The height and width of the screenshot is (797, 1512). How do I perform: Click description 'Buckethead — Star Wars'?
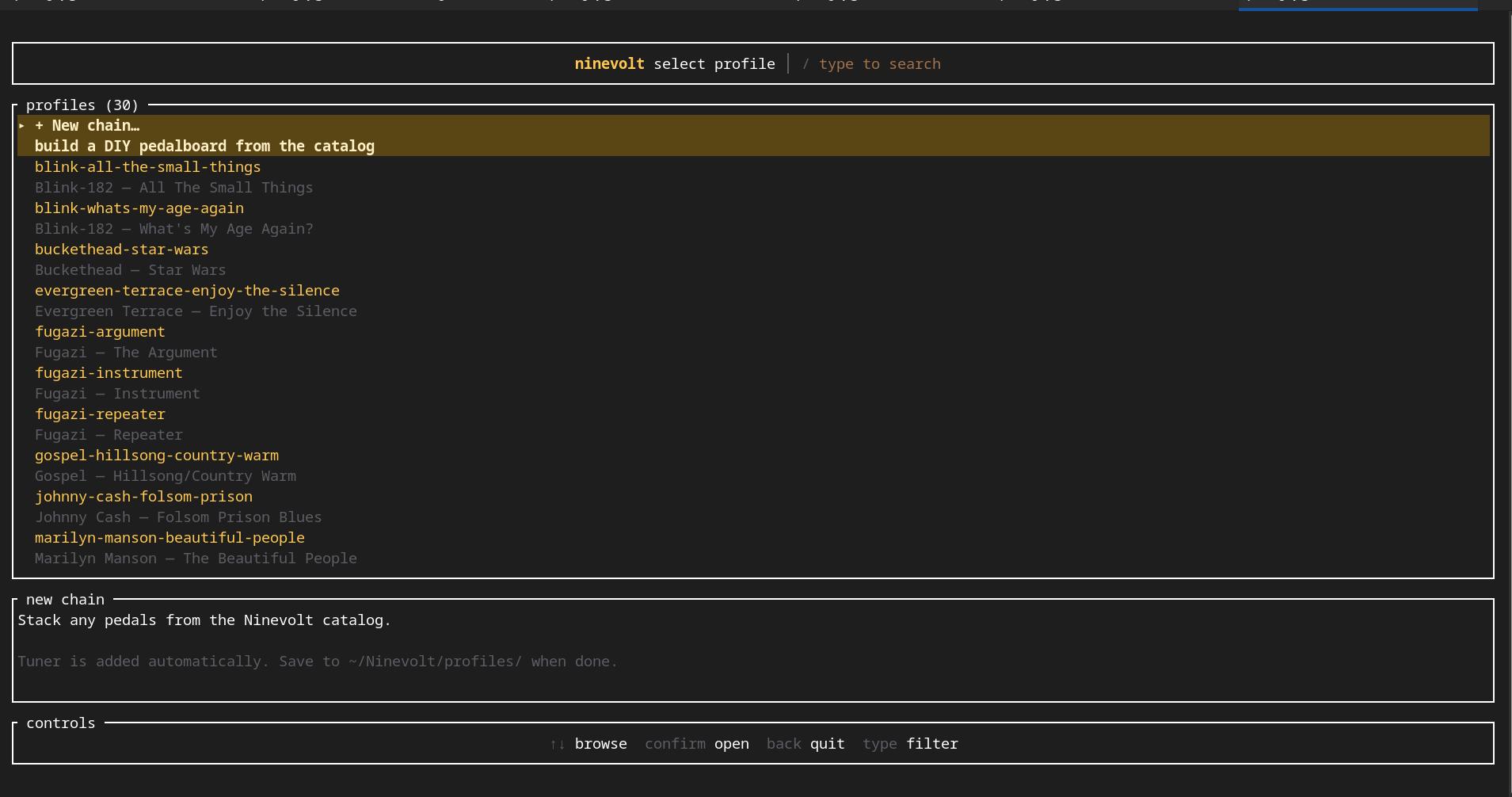(x=130, y=269)
